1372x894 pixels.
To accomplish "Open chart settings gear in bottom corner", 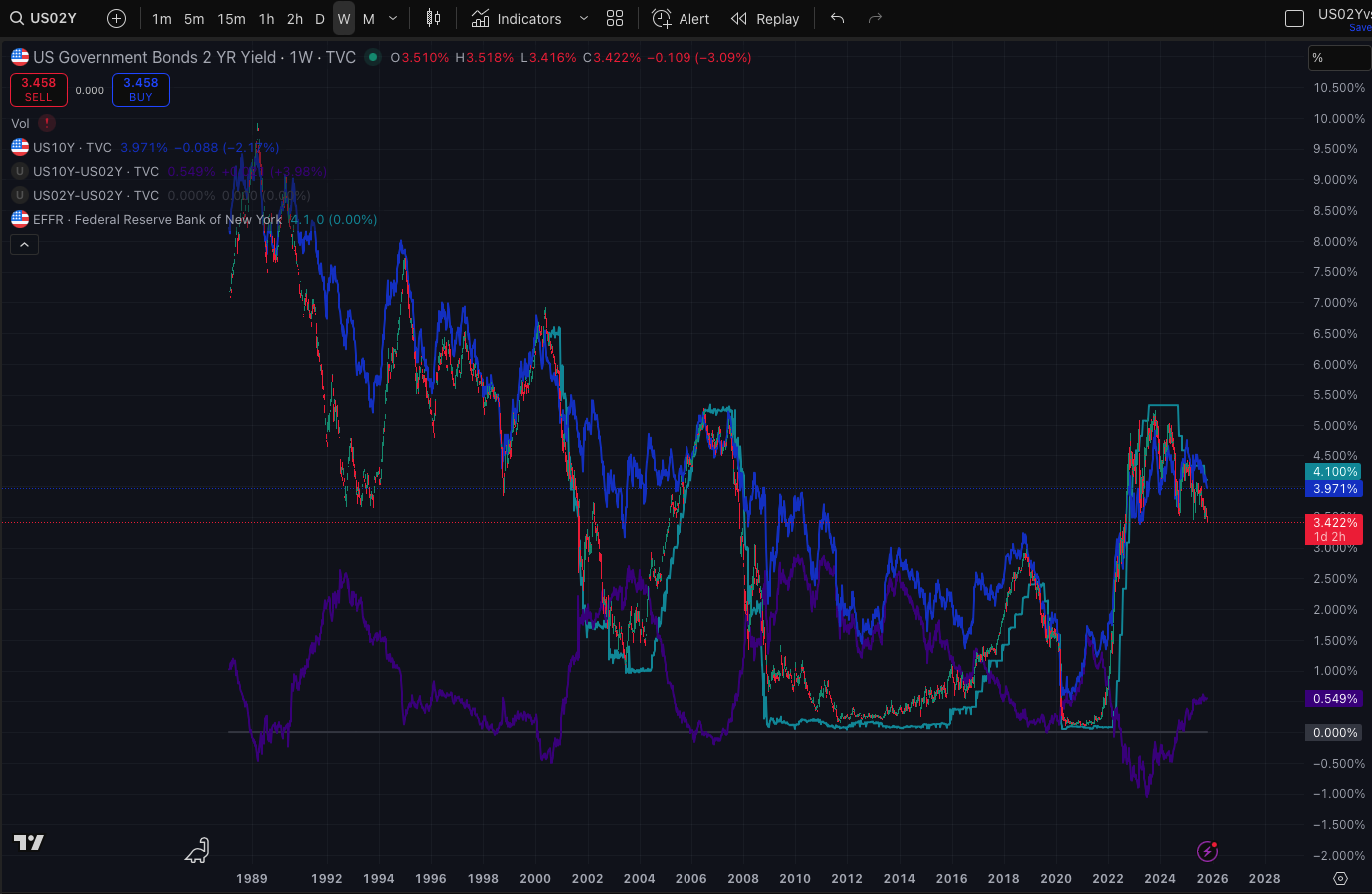I will (1341, 878).
